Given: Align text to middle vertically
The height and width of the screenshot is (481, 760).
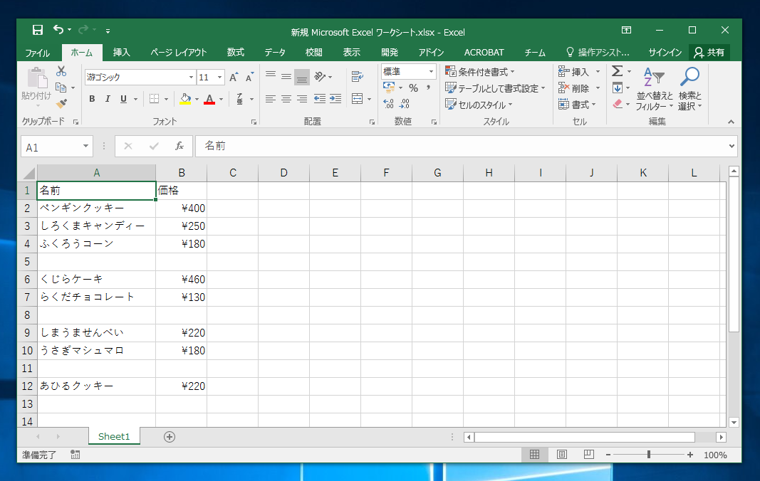Looking at the screenshot, I should 286,76.
